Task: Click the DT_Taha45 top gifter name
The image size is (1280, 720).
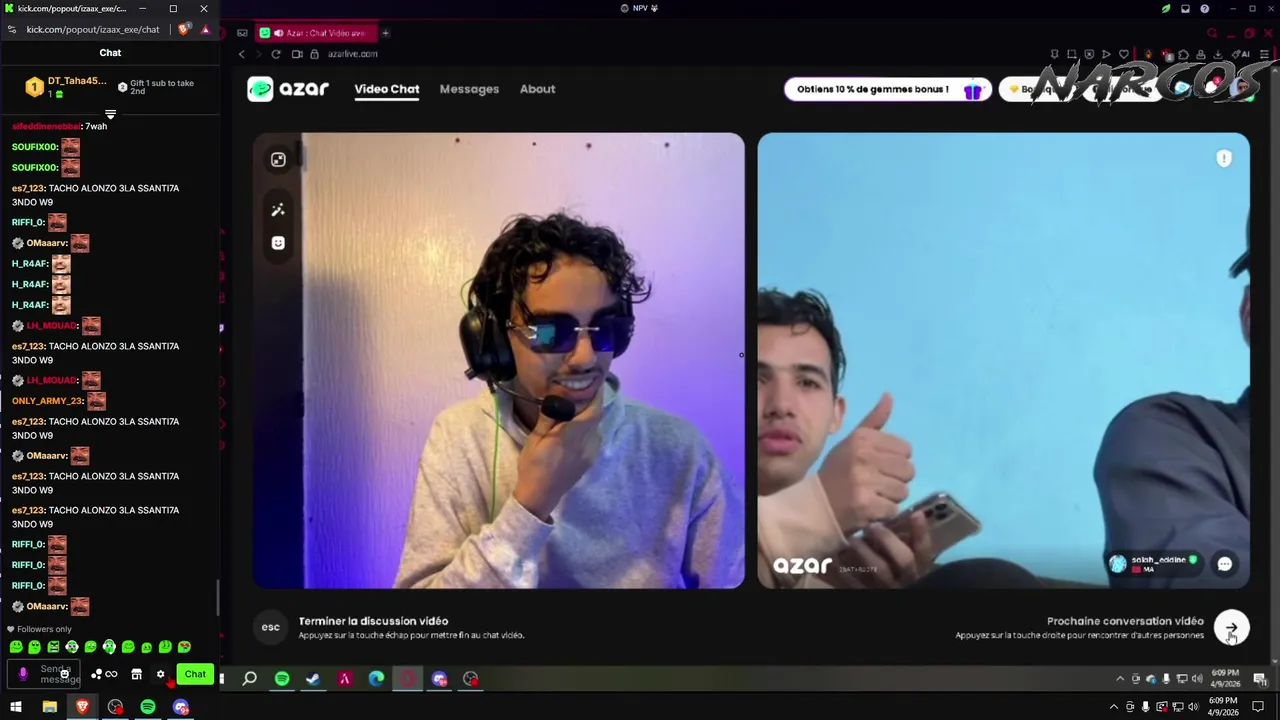Action: pyautogui.click(x=77, y=81)
